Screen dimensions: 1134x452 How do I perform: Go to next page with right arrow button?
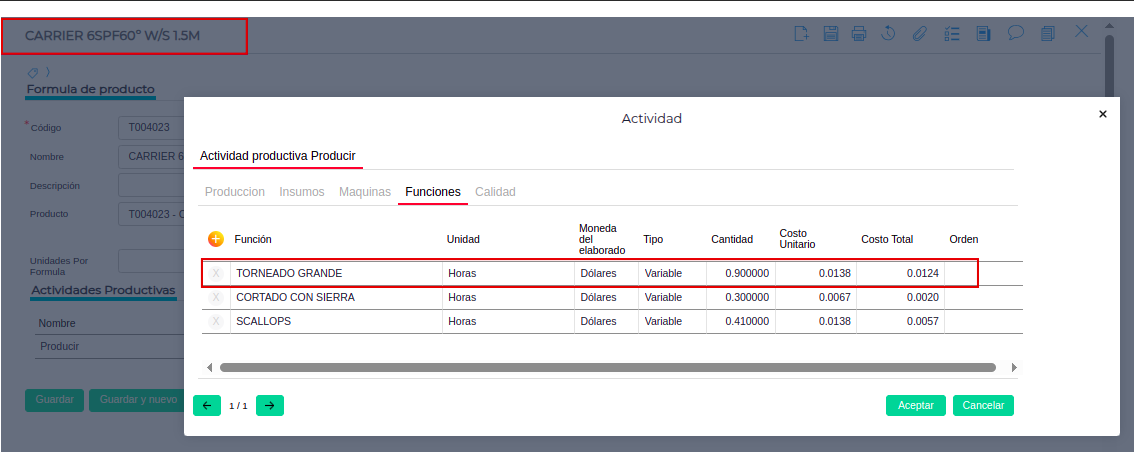pos(270,406)
